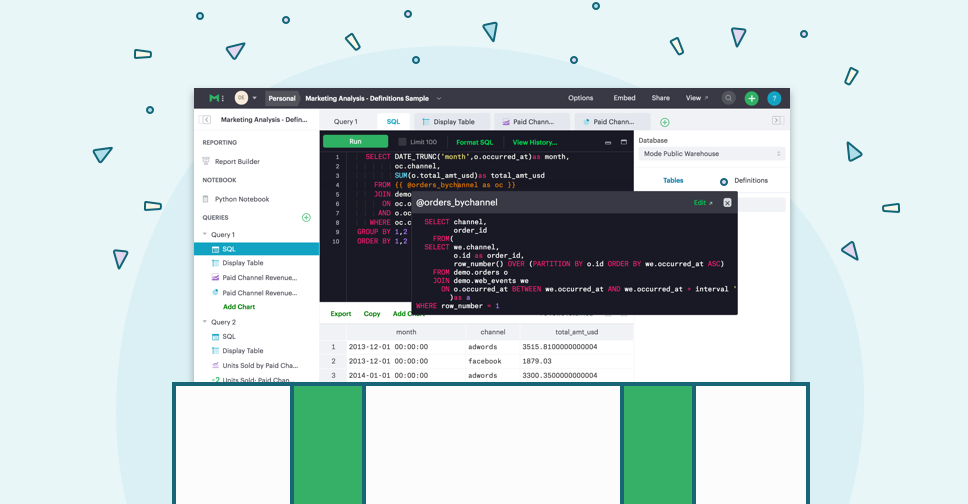Minimize the SQL editor pane

pos(607,143)
